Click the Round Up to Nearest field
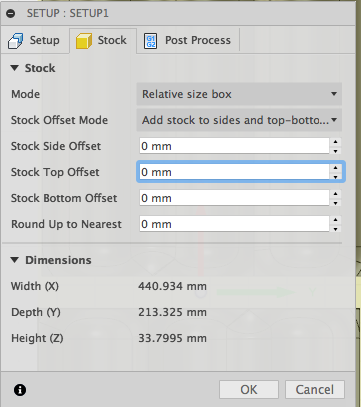The height and width of the screenshot is (407, 361). 234,224
